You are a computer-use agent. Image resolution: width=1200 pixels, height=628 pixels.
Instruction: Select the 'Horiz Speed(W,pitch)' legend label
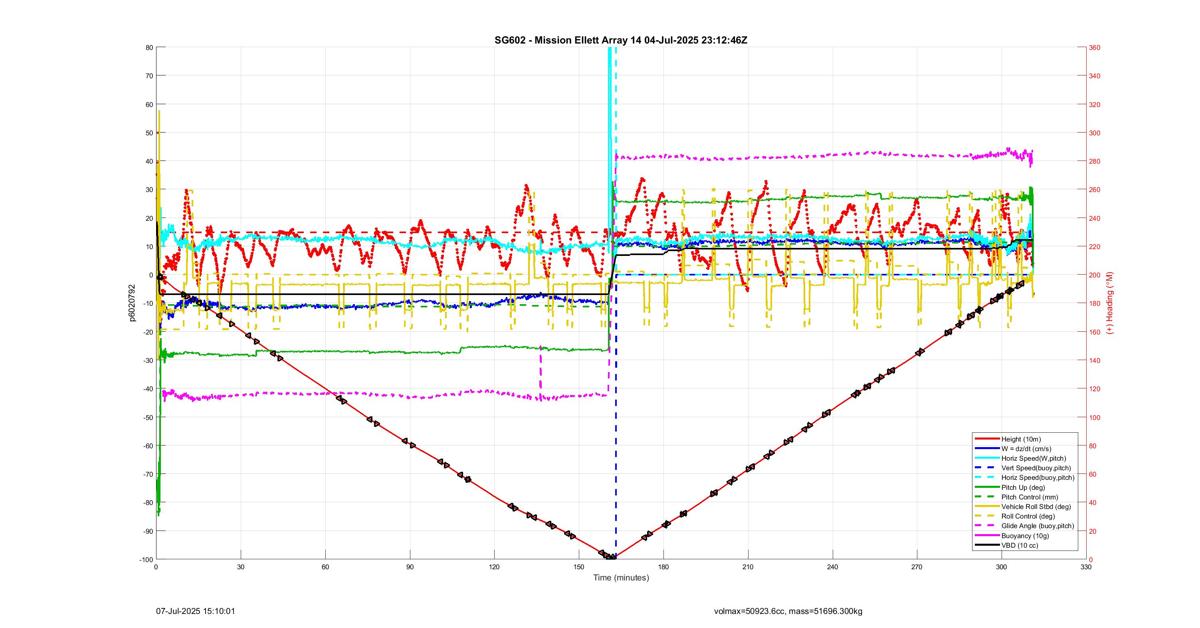click(1035, 458)
